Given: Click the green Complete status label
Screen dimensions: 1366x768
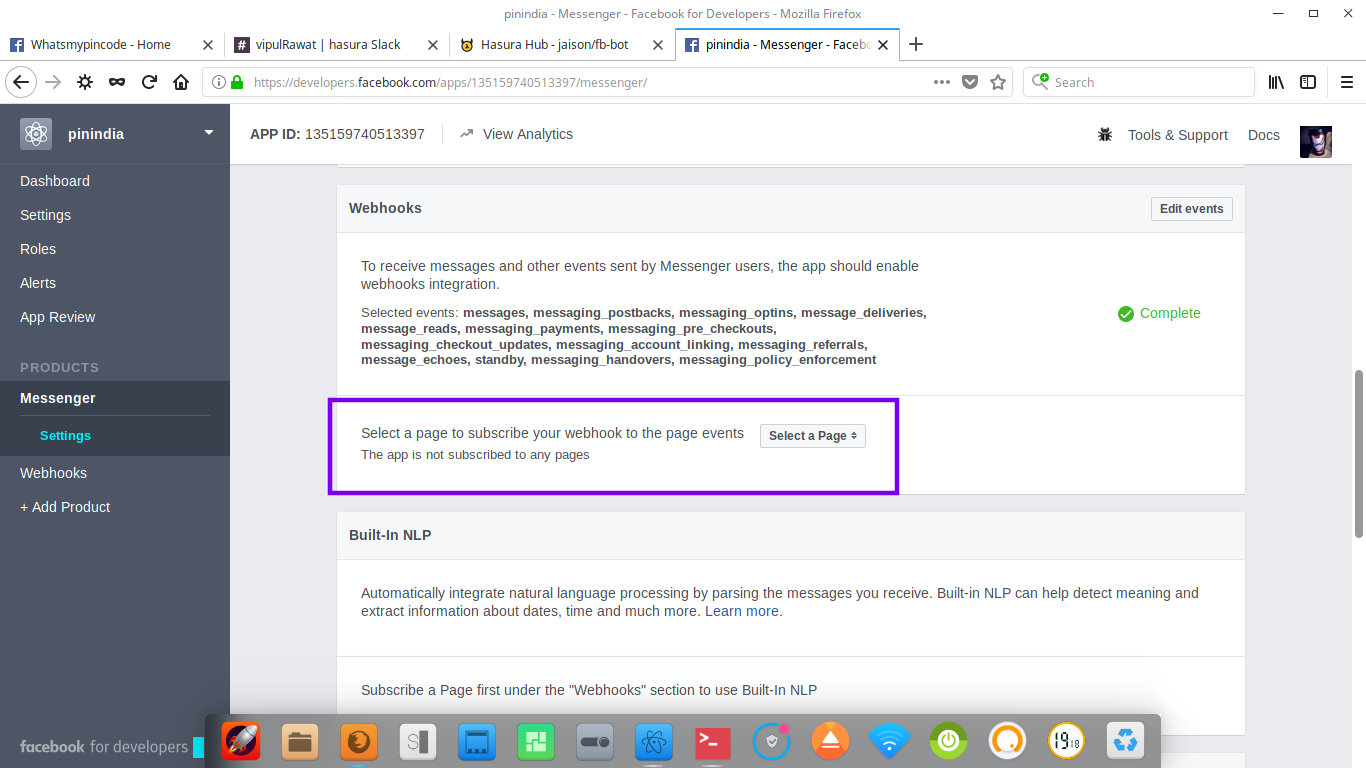Looking at the screenshot, I should pos(1159,313).
